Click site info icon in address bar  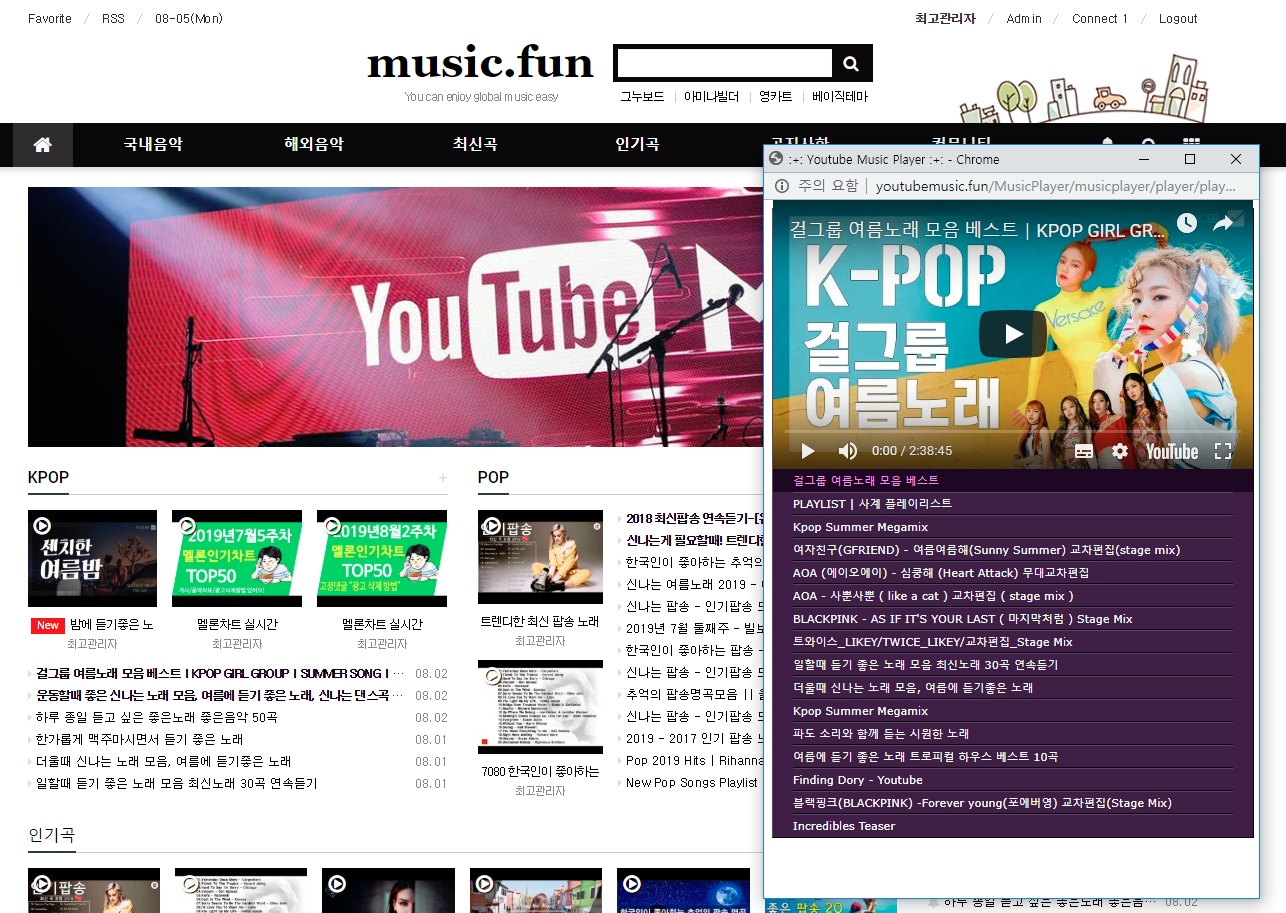(x=782, y=186)
